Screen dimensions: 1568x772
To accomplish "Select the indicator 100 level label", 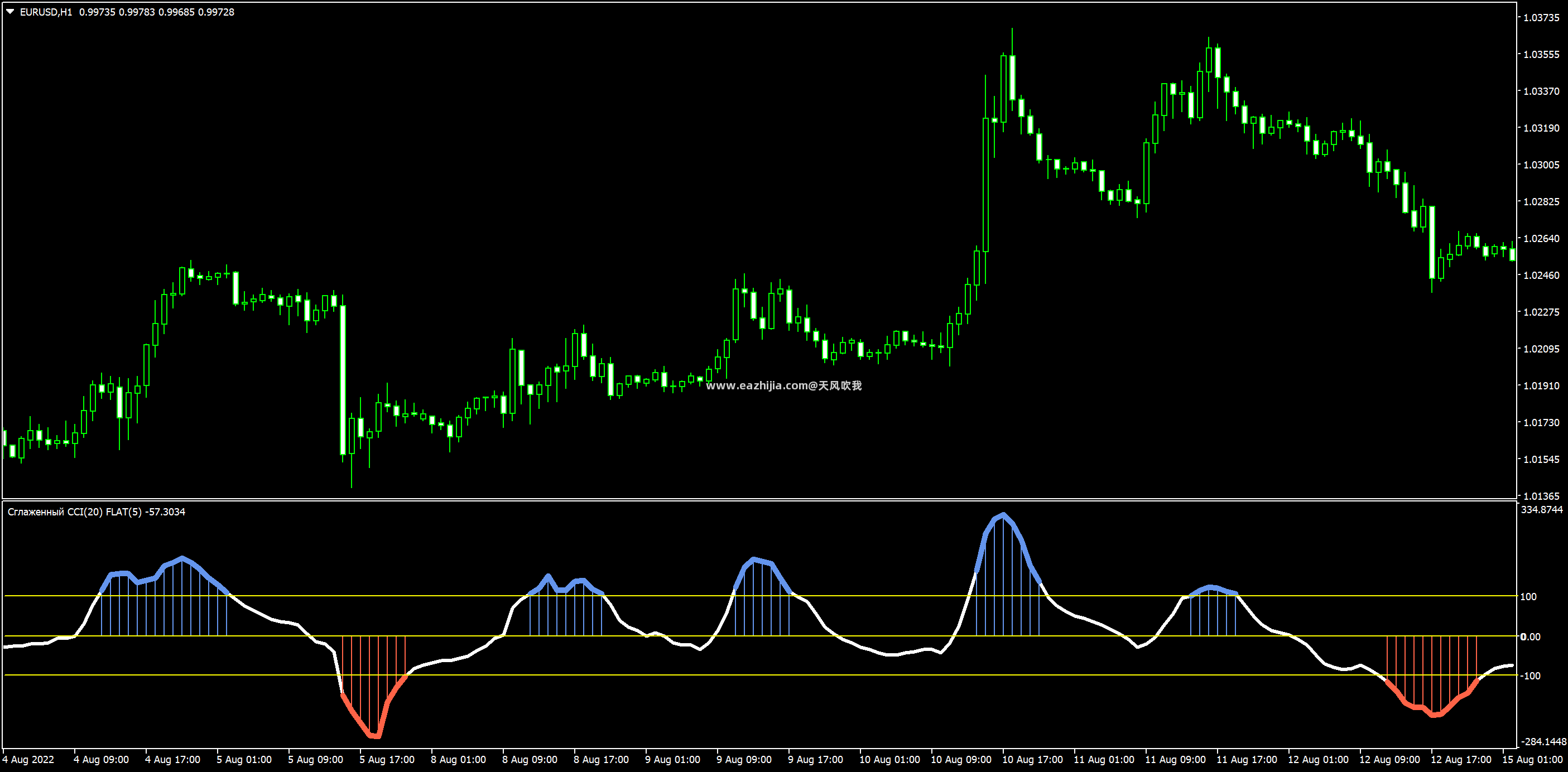I will pyautogui.click(x=1528, y=597).
